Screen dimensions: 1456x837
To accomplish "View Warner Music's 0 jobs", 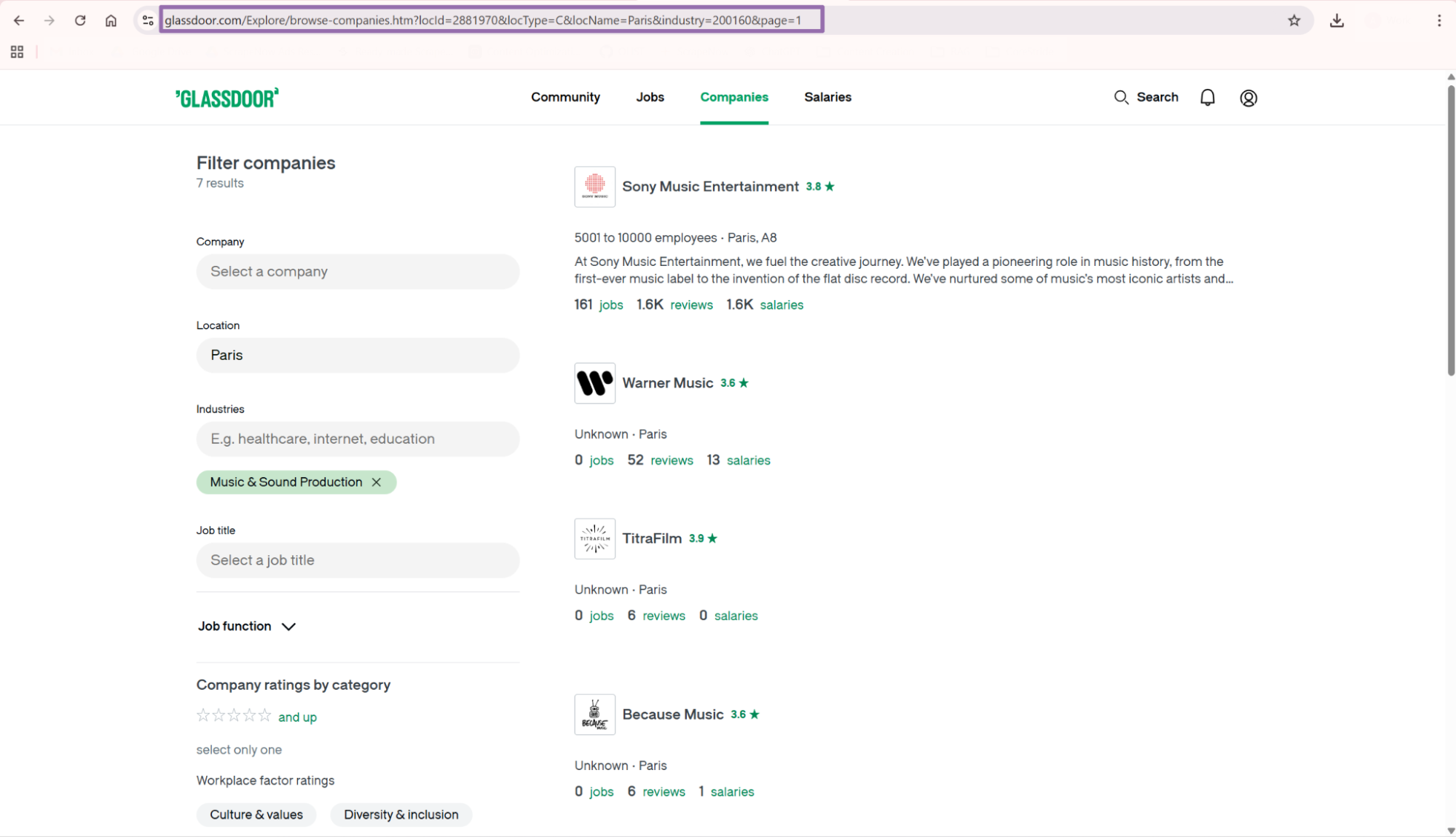I will 594,460.
